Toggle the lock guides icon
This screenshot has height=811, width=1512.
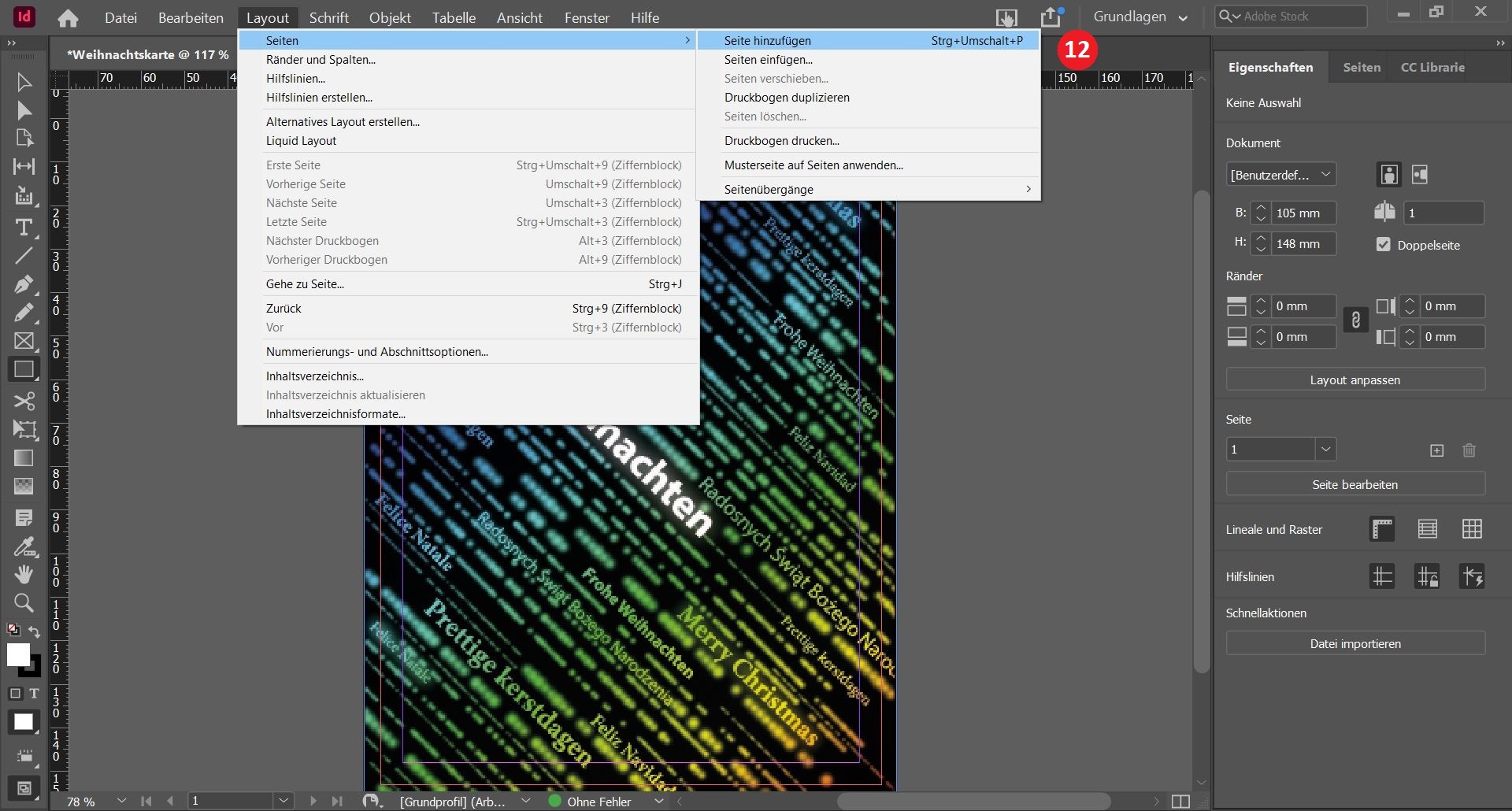[1427, 576]
